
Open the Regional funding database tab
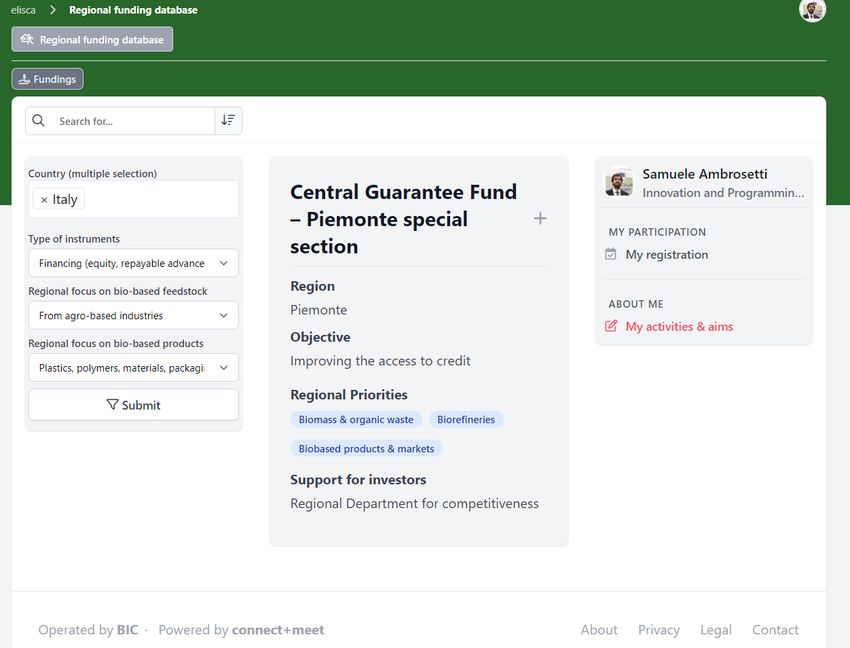pos(92,40)
